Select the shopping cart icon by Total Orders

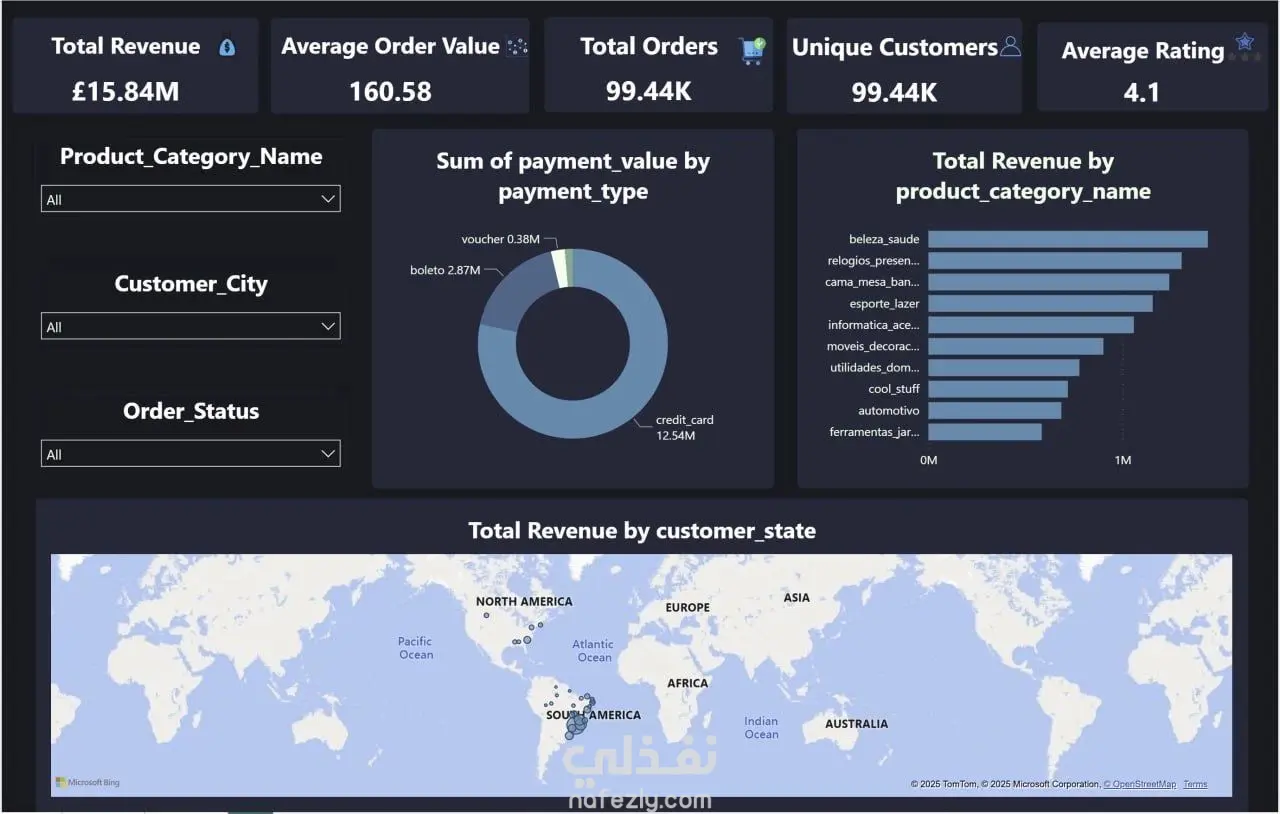[752, 50]
